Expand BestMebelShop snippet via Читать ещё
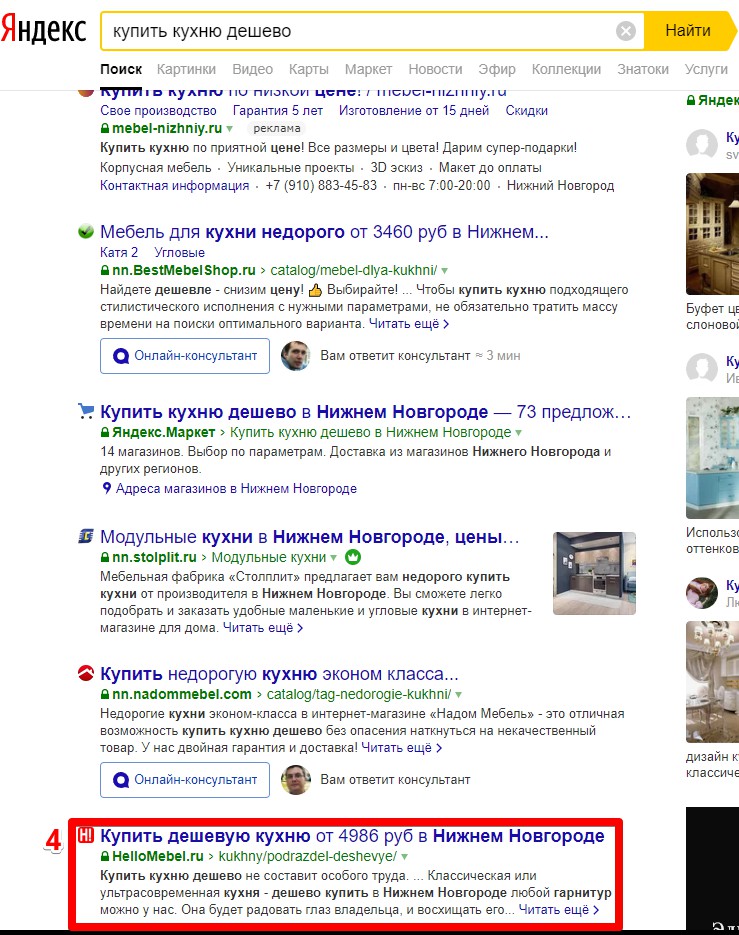This screenshot has height=935, width=739. 409,324
